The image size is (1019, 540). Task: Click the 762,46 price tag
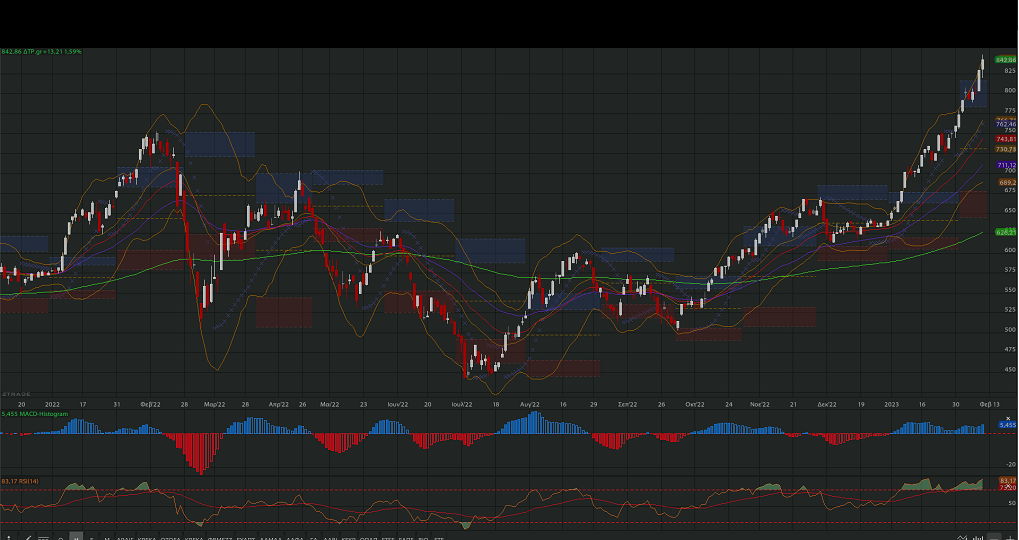(x=1006, y=124)
